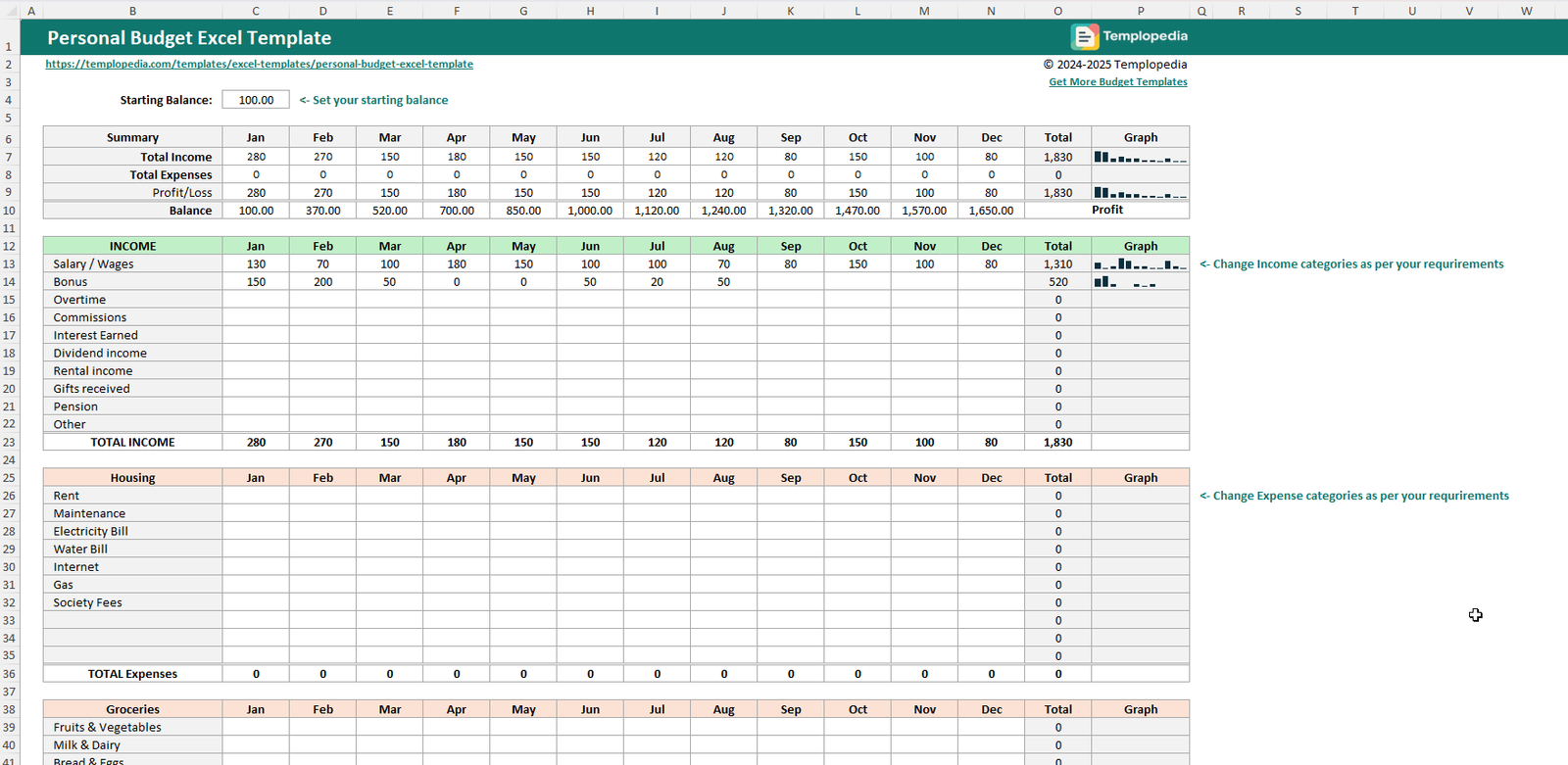The width and height of the screenshot is (1568, 765).
Task: Select the Gas expense category cell
Action: (x=132, y=585)
